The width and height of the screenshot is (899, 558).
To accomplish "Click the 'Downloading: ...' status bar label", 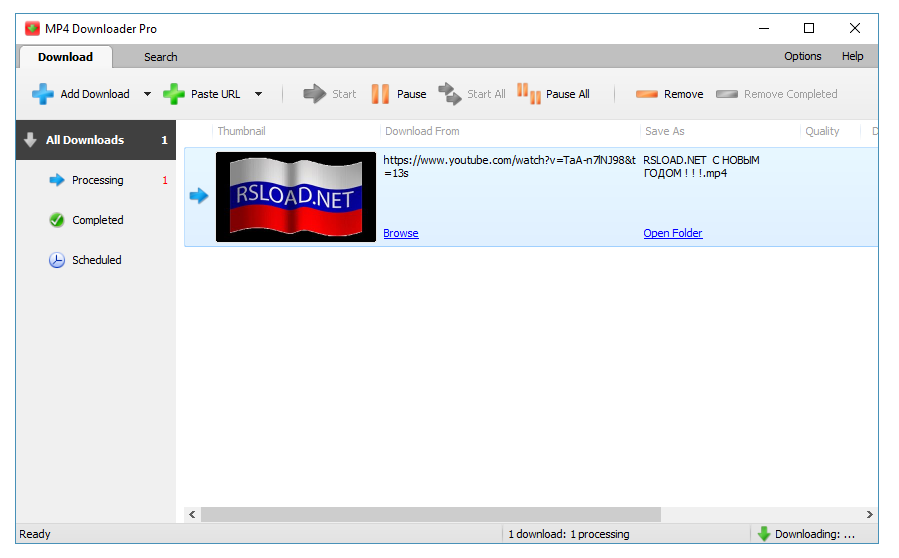I will [815, 534].
